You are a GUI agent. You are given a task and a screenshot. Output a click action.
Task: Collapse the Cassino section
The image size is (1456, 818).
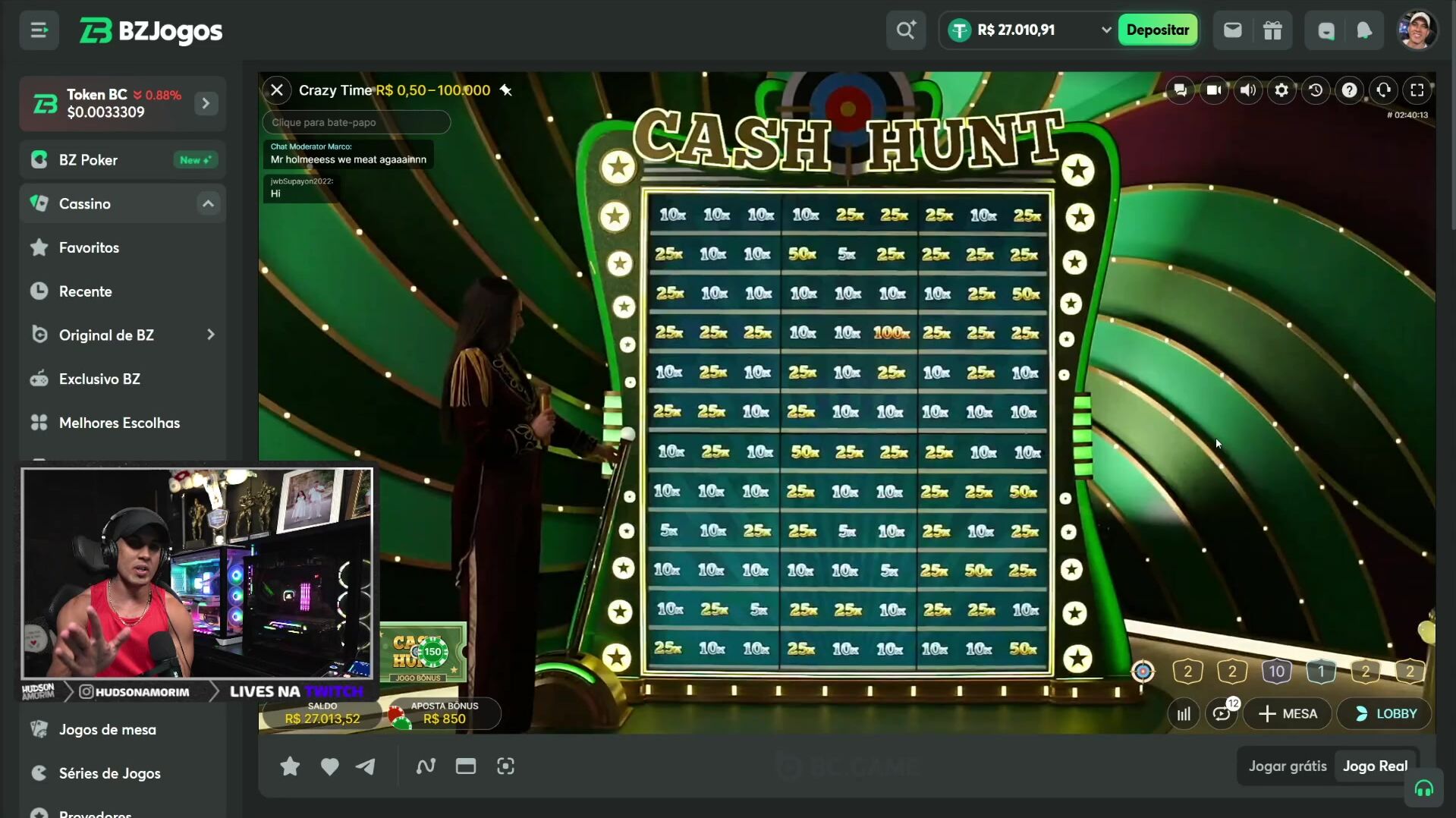click(208, 203)
